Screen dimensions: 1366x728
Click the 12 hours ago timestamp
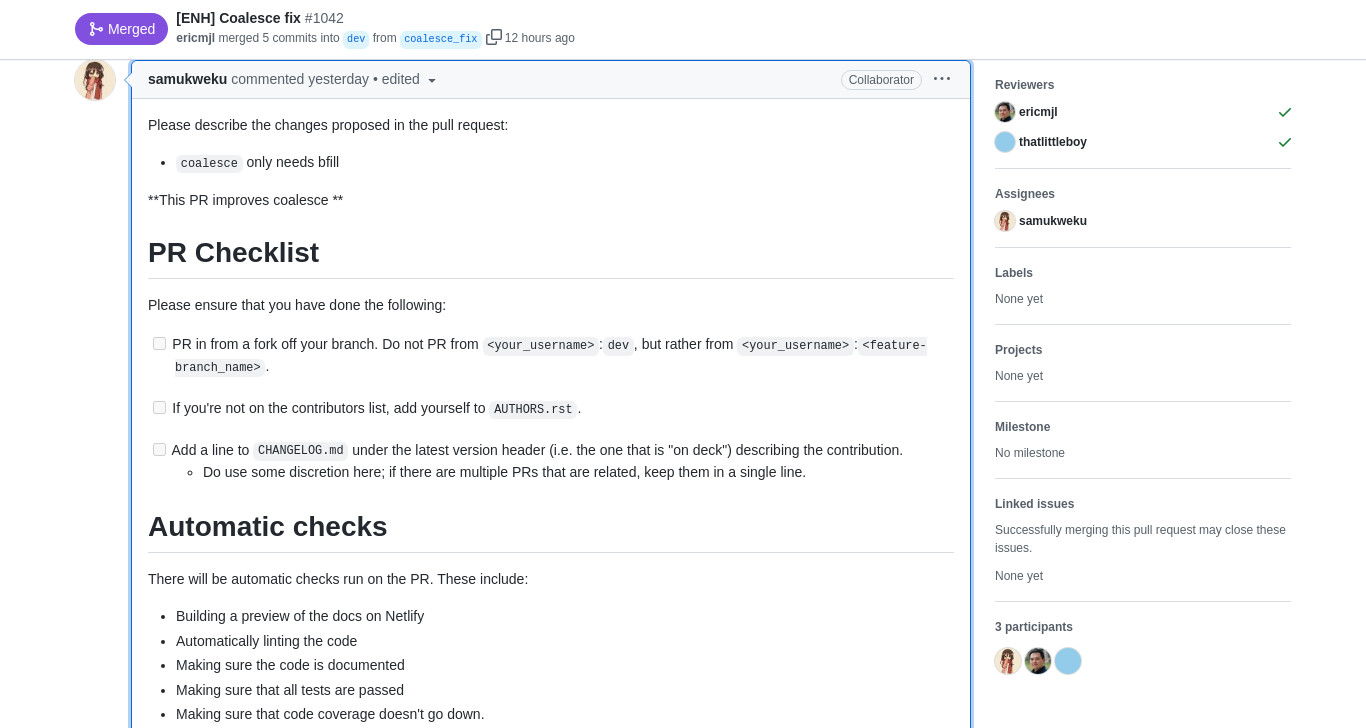pos(540,38)
